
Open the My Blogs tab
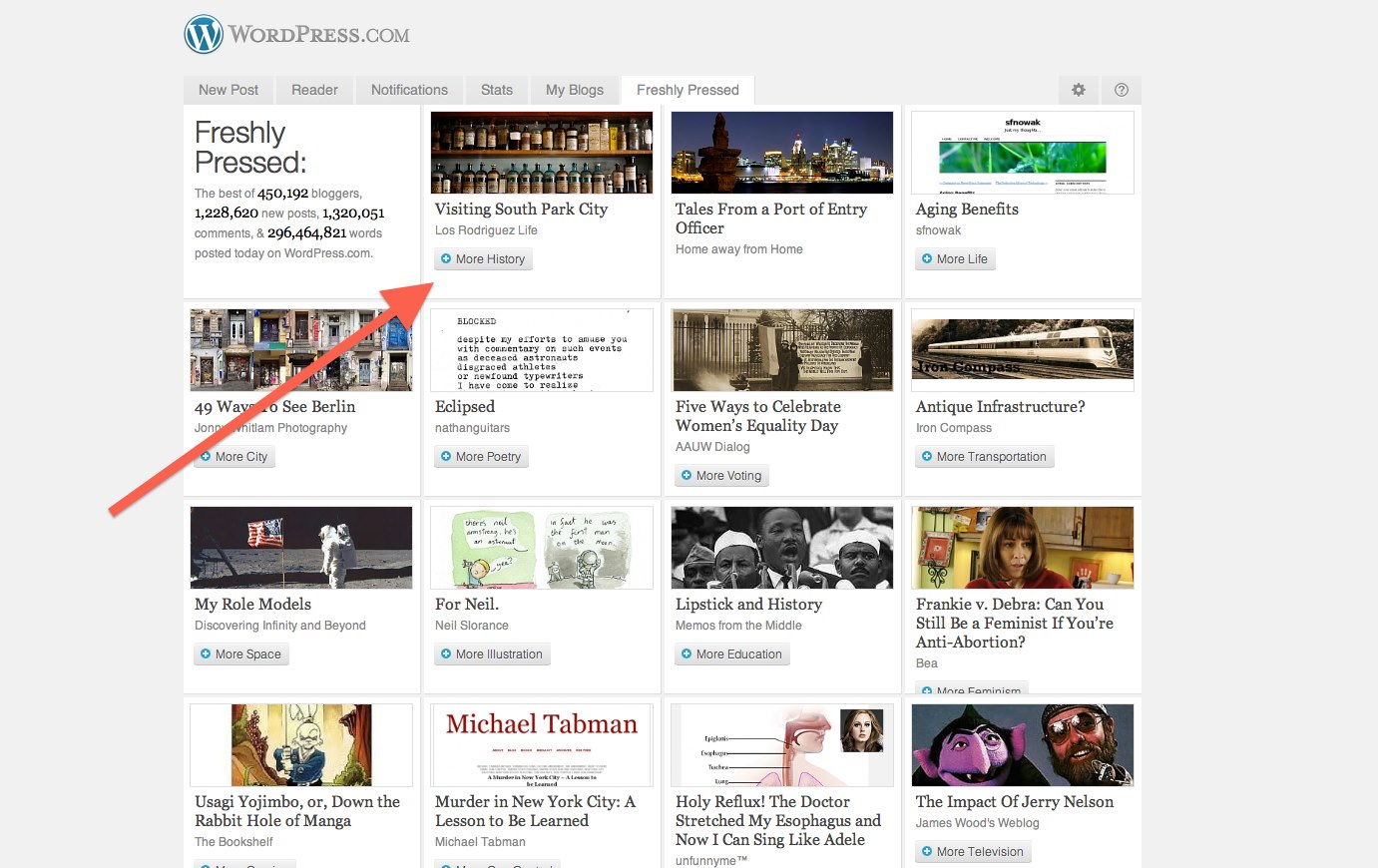574,90
